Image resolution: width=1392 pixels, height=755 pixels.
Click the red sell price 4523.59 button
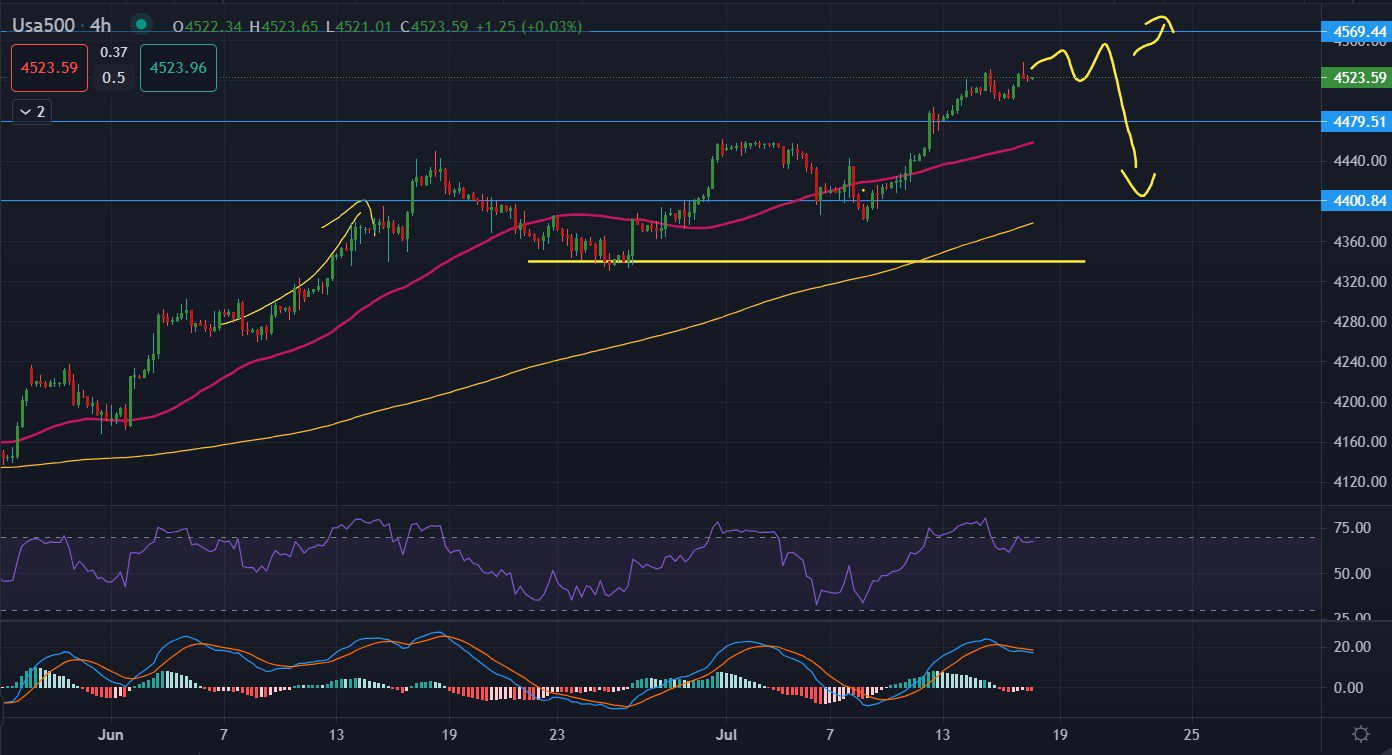tap(44, 69)
